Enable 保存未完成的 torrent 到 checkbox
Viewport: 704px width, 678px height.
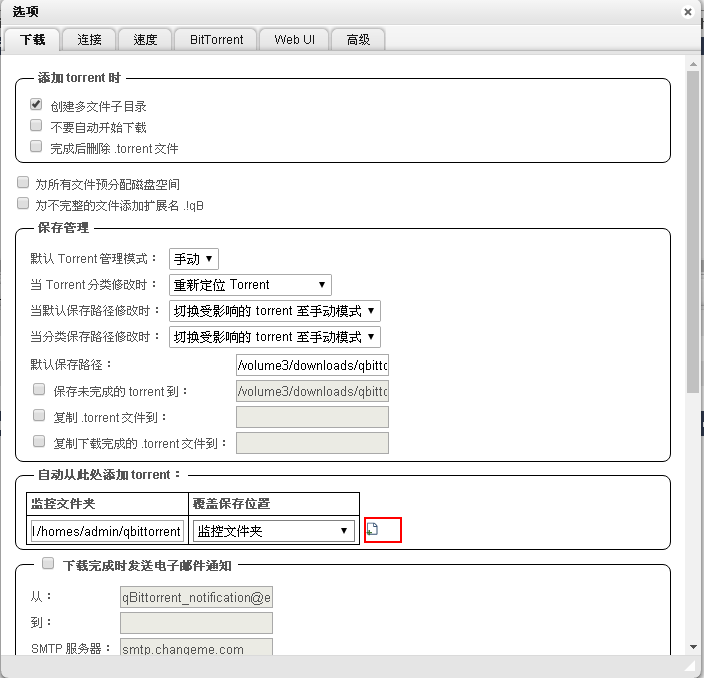click(x=39, y=389)
